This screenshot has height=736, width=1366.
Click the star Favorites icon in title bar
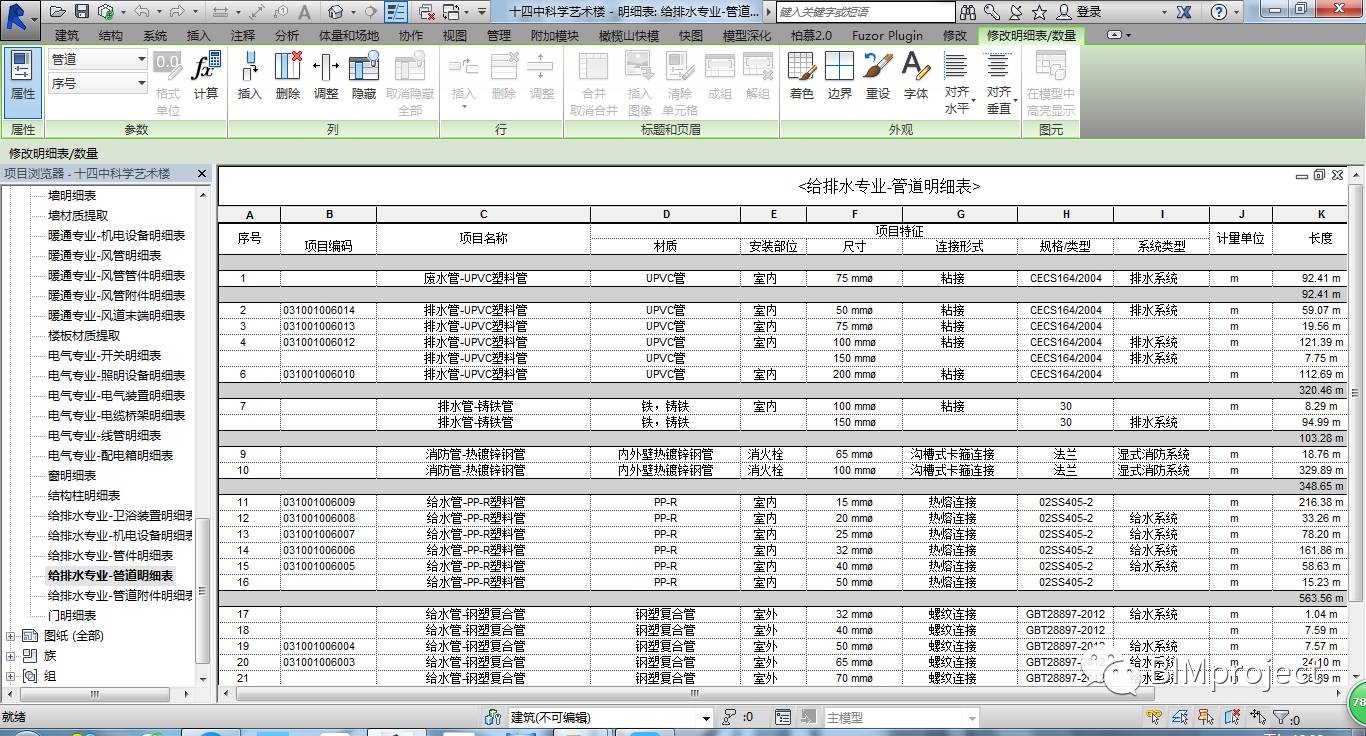pos(1040,12)
